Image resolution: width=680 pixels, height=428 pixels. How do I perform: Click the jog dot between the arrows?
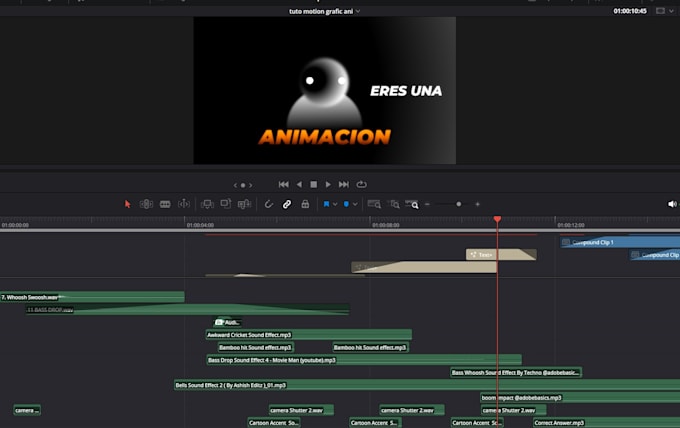pyautogui.click(x=243, y=185)
